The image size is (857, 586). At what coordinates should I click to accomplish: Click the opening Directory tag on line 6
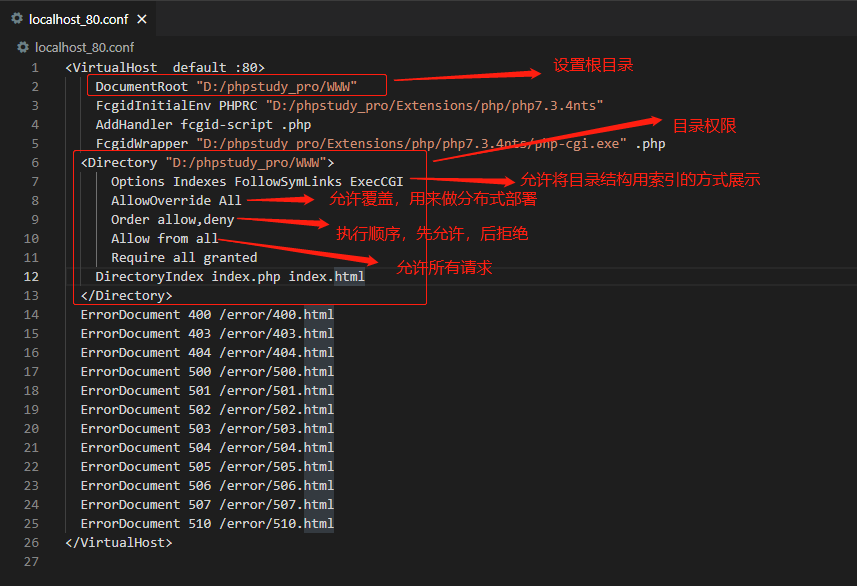119,162
